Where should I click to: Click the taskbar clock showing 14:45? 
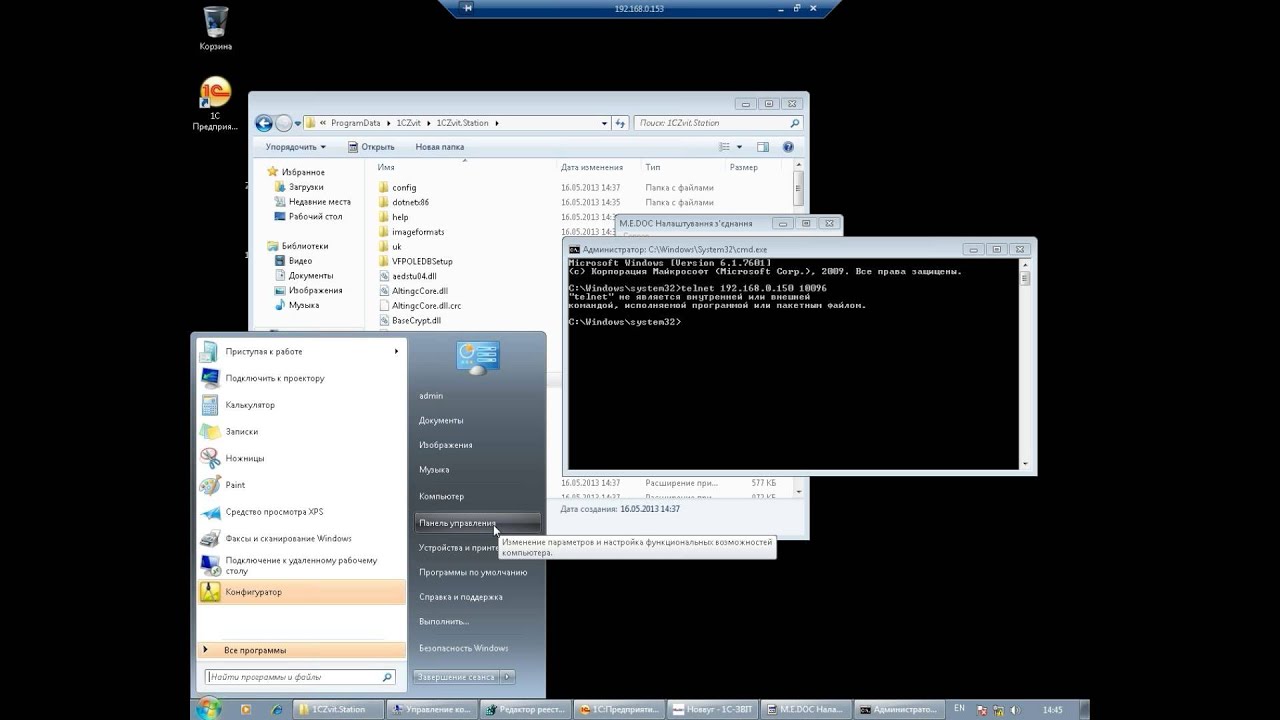(1052, 710)
